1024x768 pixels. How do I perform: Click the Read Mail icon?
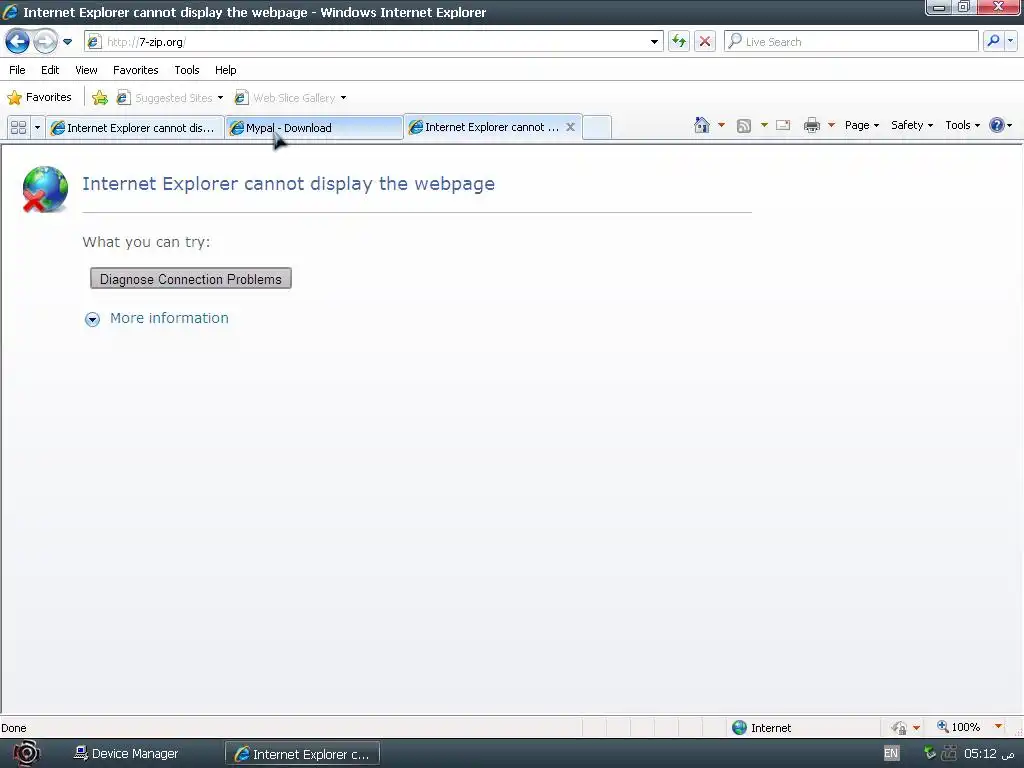tap(783, 125)
